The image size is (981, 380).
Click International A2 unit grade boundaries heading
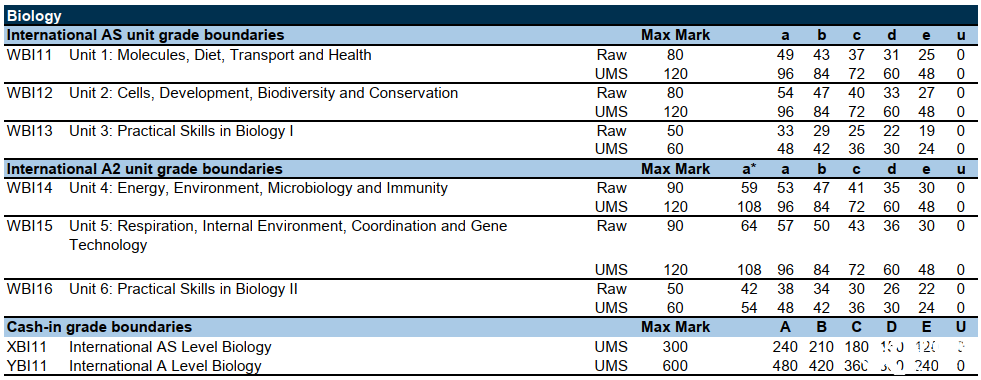[x=145, y=169]
